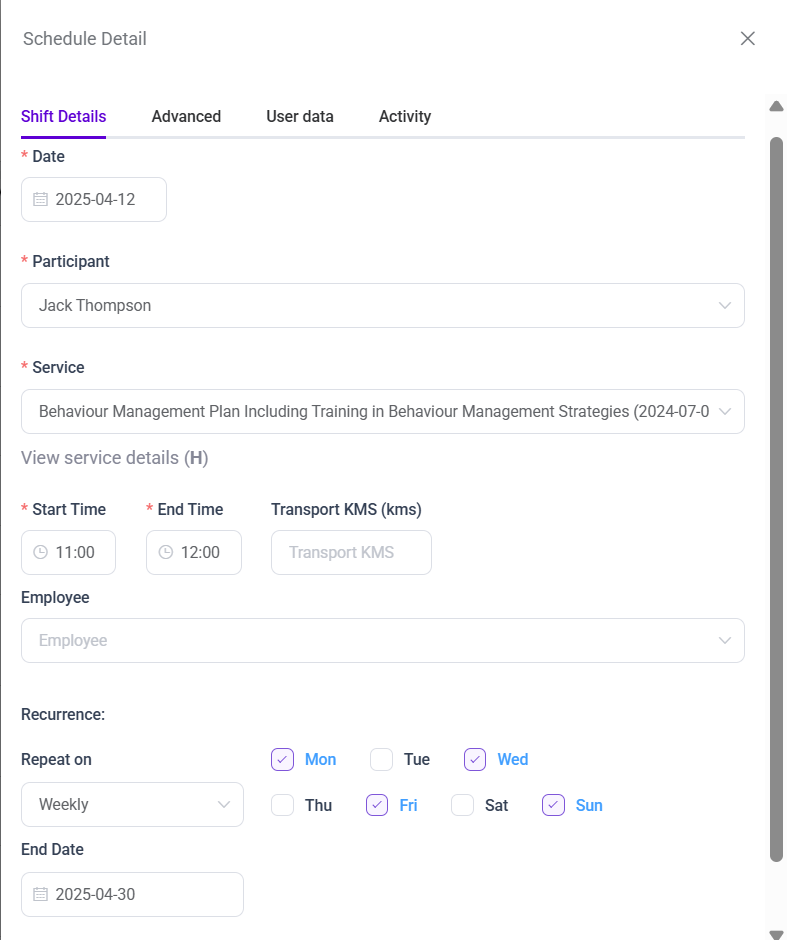Uncheck the Mon recurrence checkbox

(x=282, y=759)
